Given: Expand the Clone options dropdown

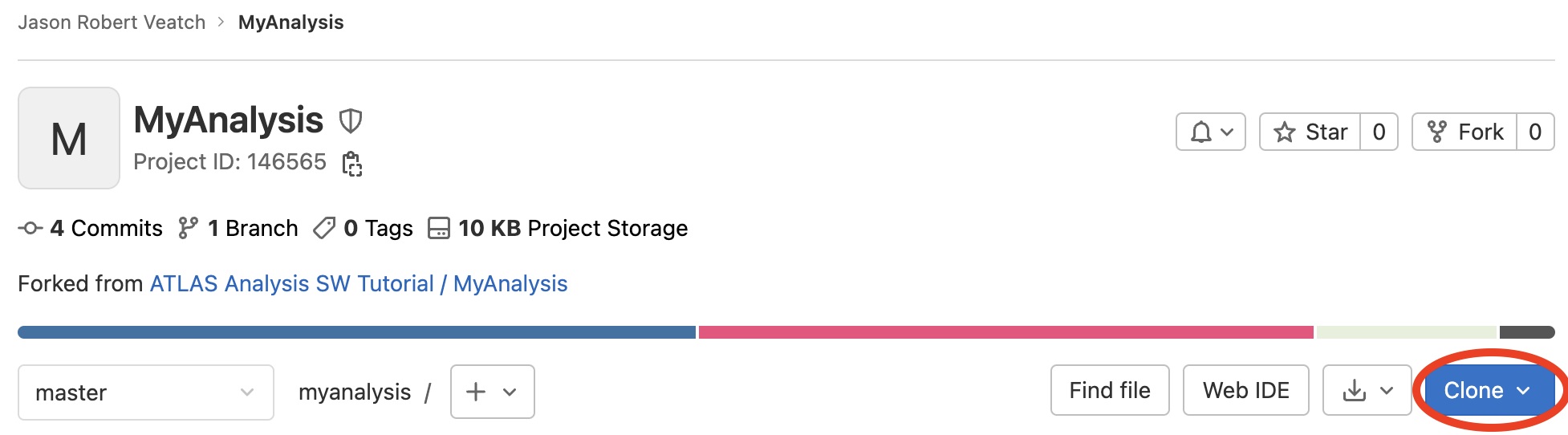Looking at the screenshot, I should tap(1488, 391).
